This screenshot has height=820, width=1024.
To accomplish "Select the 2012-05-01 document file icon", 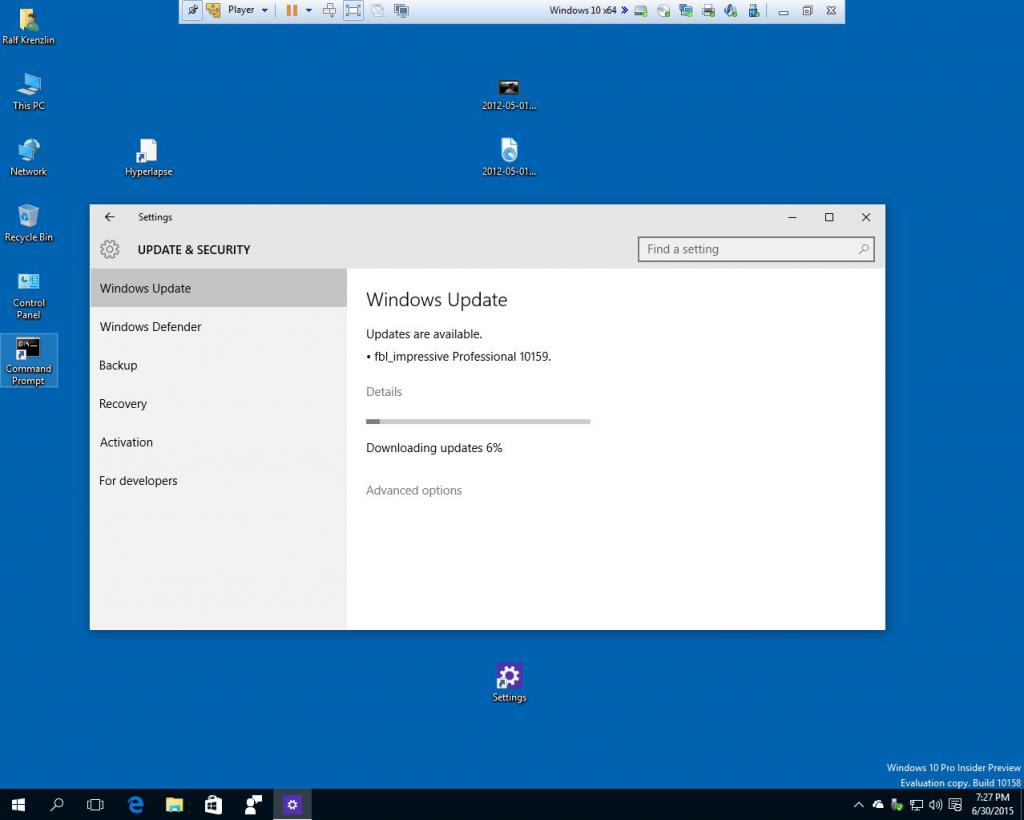I will click(509, 157).
